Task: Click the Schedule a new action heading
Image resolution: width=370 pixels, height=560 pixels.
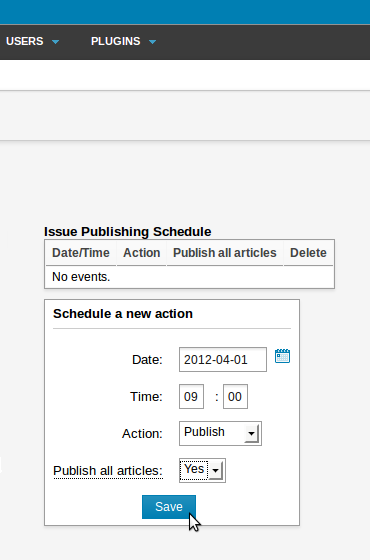Action: [123, 314]
